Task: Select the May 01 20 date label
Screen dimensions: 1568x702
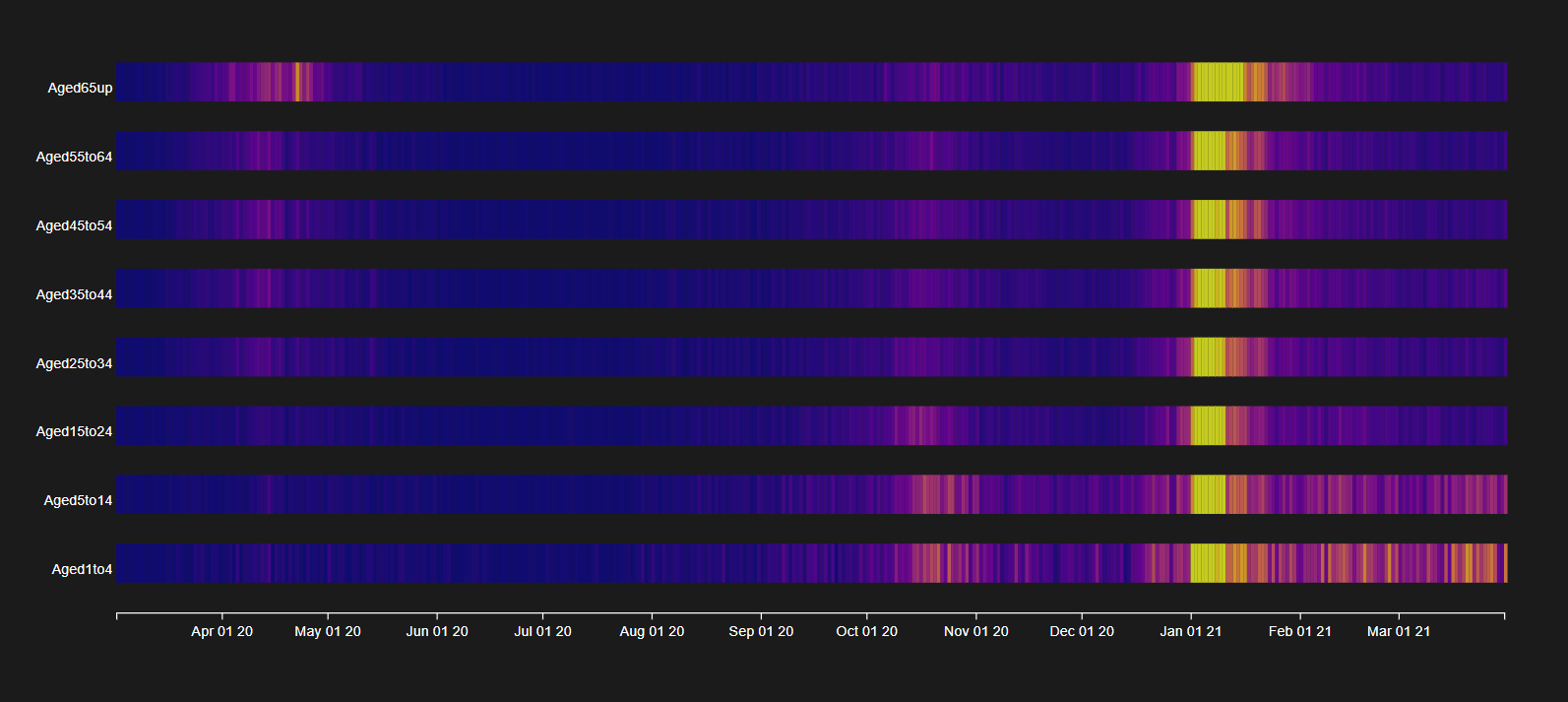Action: pyautogui.click(x=327, y=631)
